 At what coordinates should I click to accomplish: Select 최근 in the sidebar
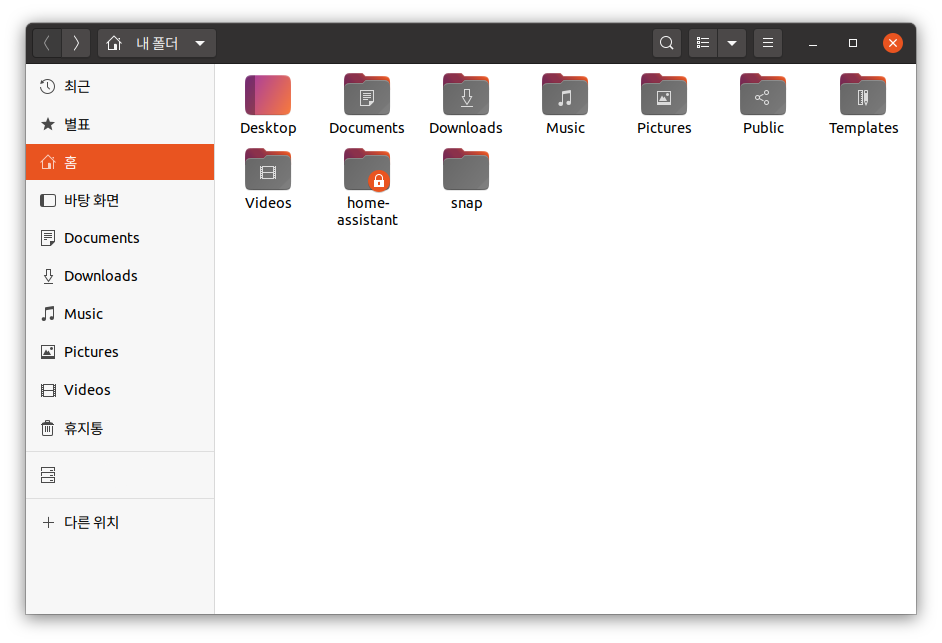click(120, 87)
